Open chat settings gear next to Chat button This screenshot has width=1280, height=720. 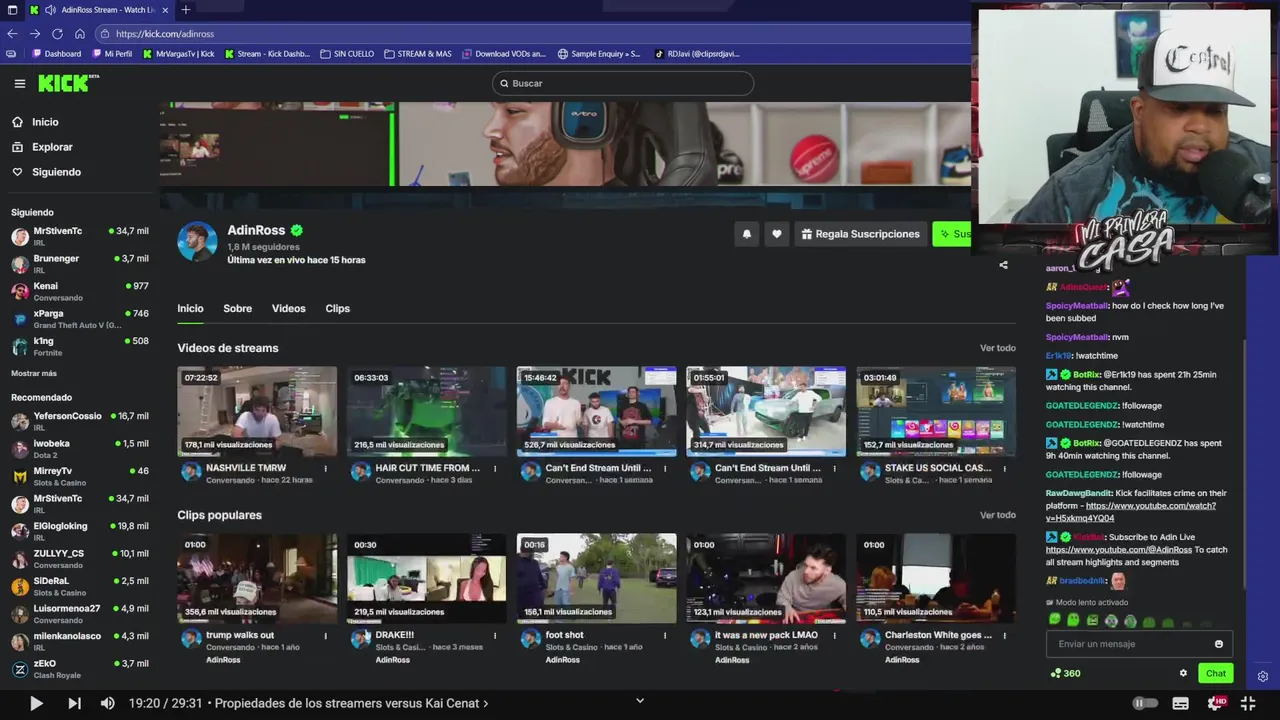(1183, 673)
